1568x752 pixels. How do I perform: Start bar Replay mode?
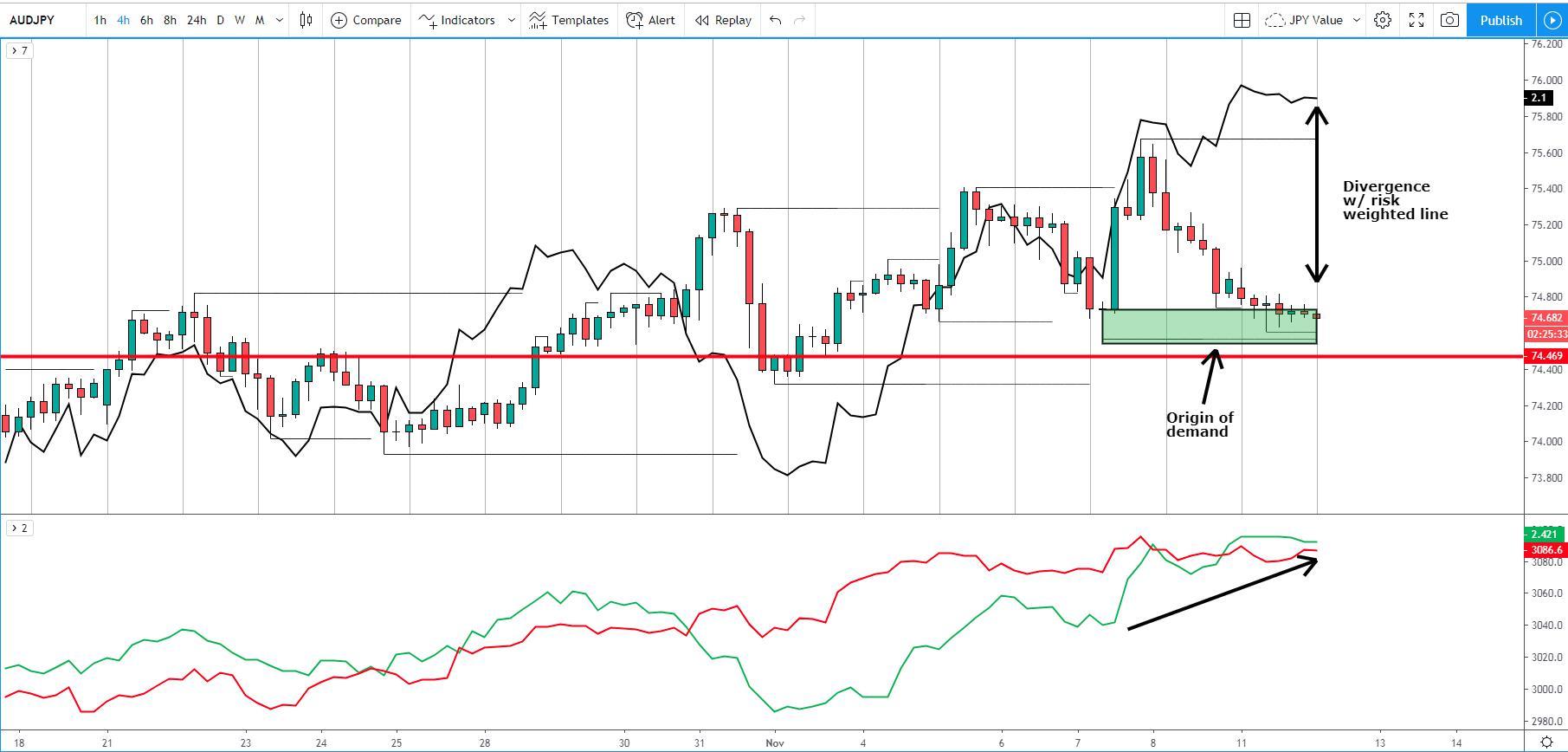pyautogui.click(x=723, y=20)
